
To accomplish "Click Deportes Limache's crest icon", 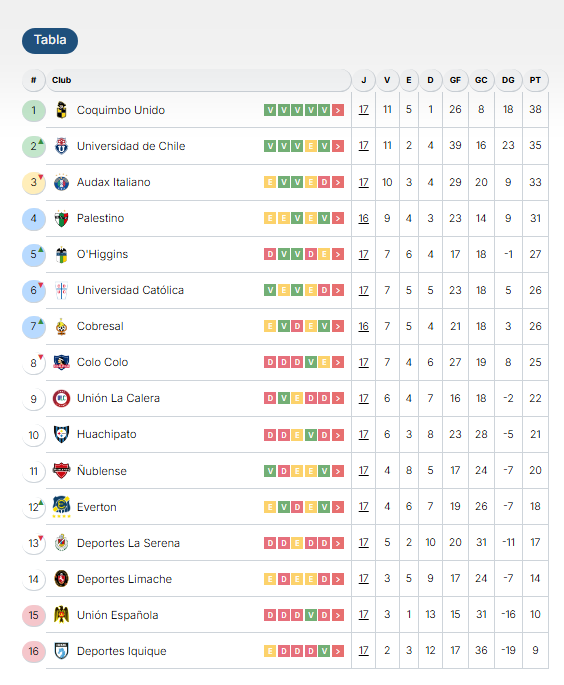I will pos(62,579).
